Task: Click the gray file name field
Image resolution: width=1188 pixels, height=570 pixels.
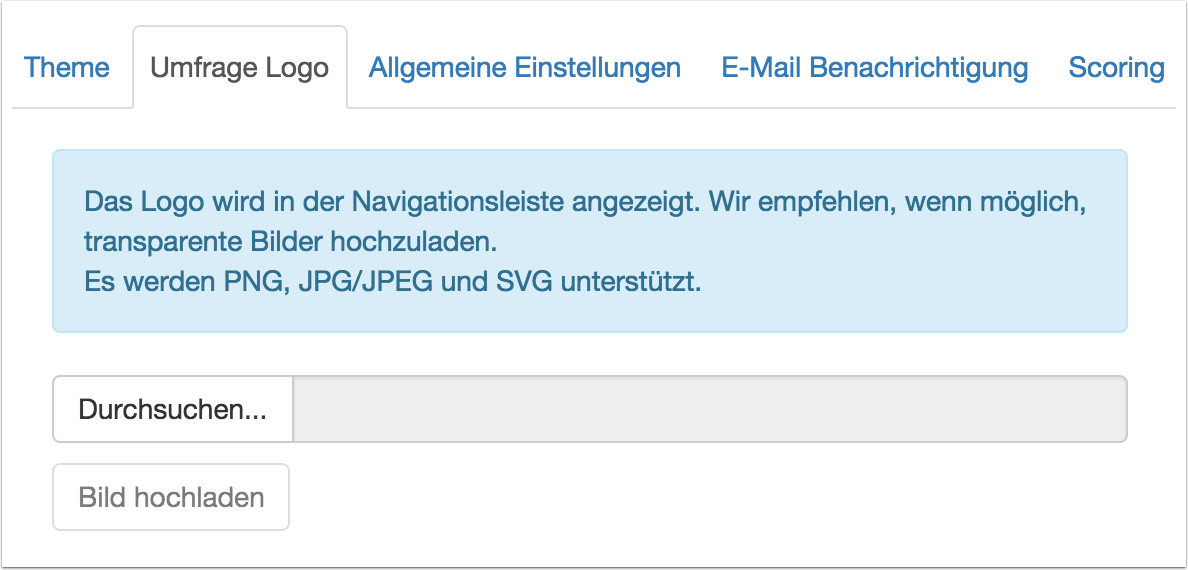Action: pyautogui.click(x=709, y=409)
